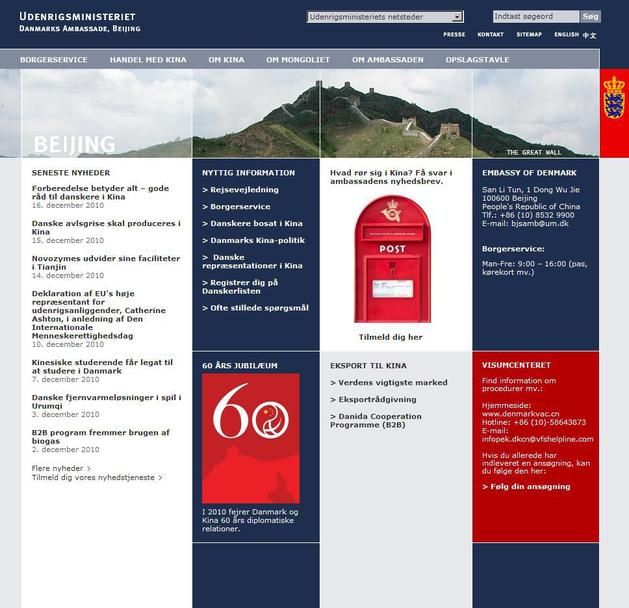Click Udenrigsministeriet site title logo
Screen dimensions: 629x608
[77, 16]
